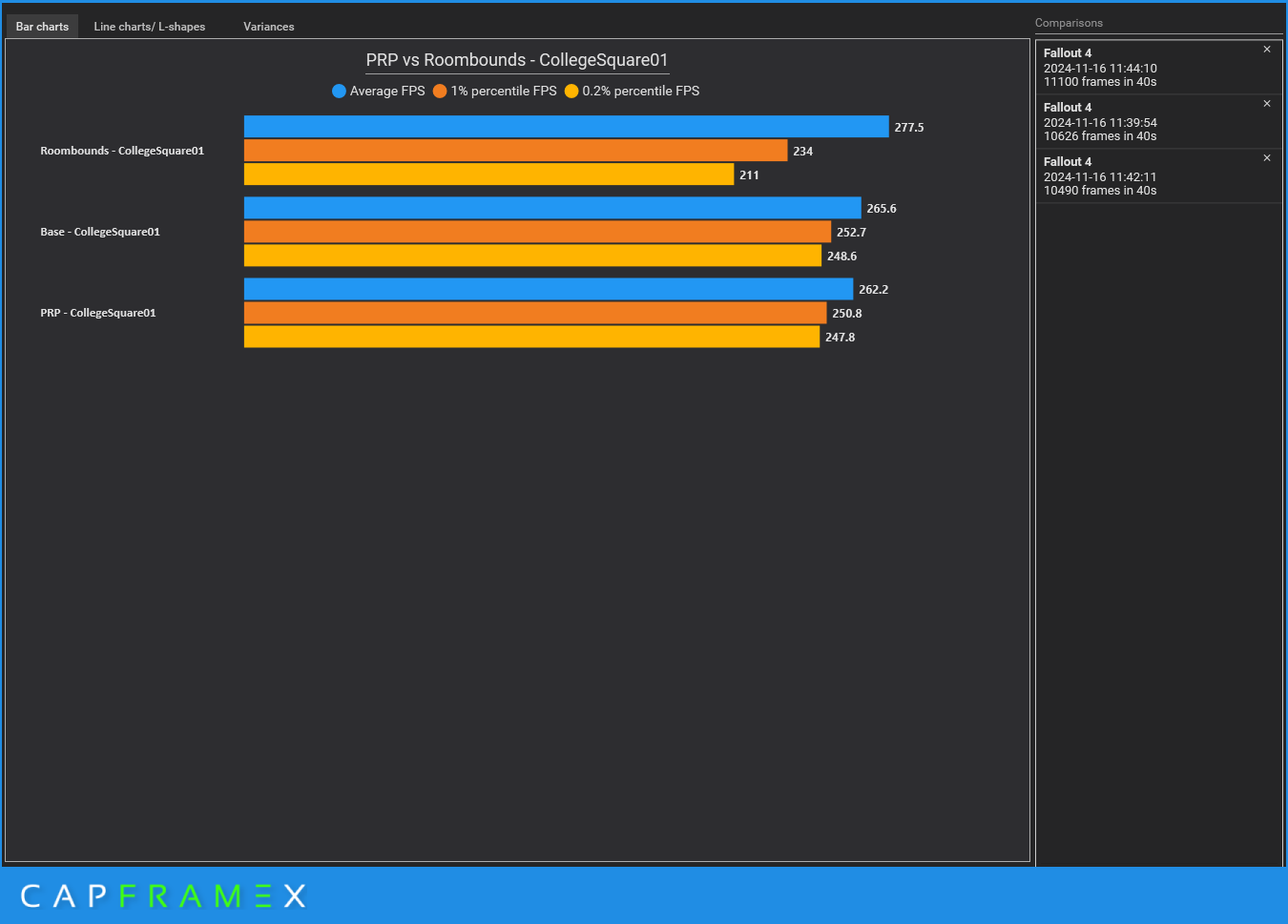Switch to the Bar charts tab
Viewport: 1288px width, 924px height.
point(42,27)
